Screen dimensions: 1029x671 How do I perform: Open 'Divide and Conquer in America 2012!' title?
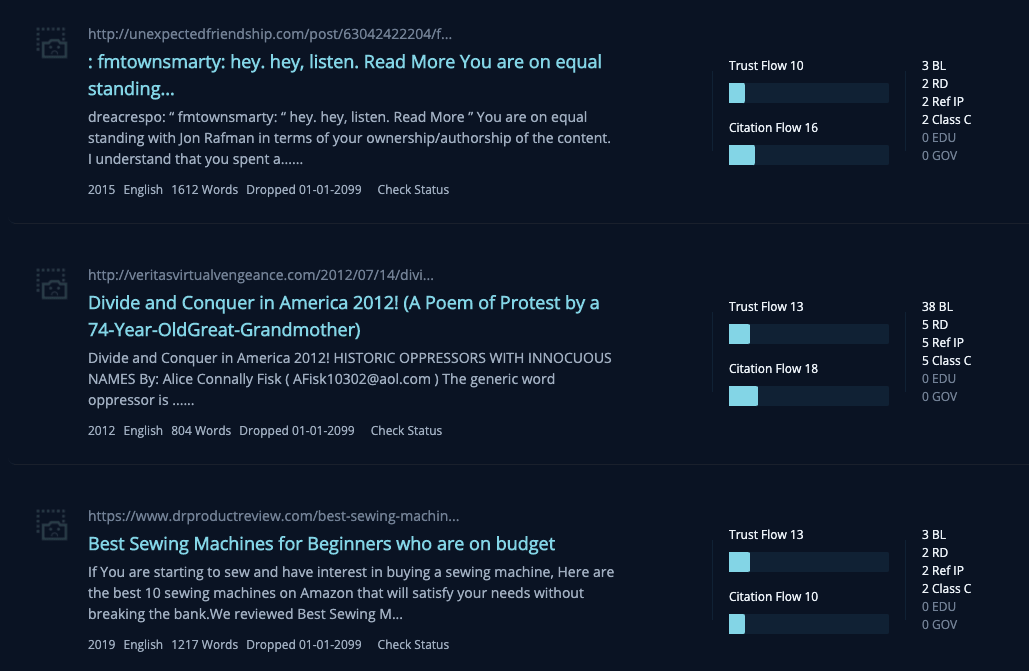tap(343, 316)
